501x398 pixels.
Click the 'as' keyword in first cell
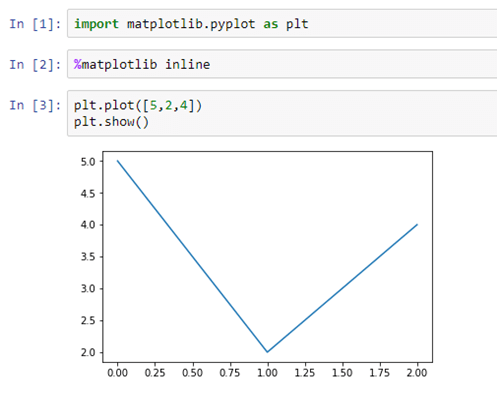click(x=271, y=24)
